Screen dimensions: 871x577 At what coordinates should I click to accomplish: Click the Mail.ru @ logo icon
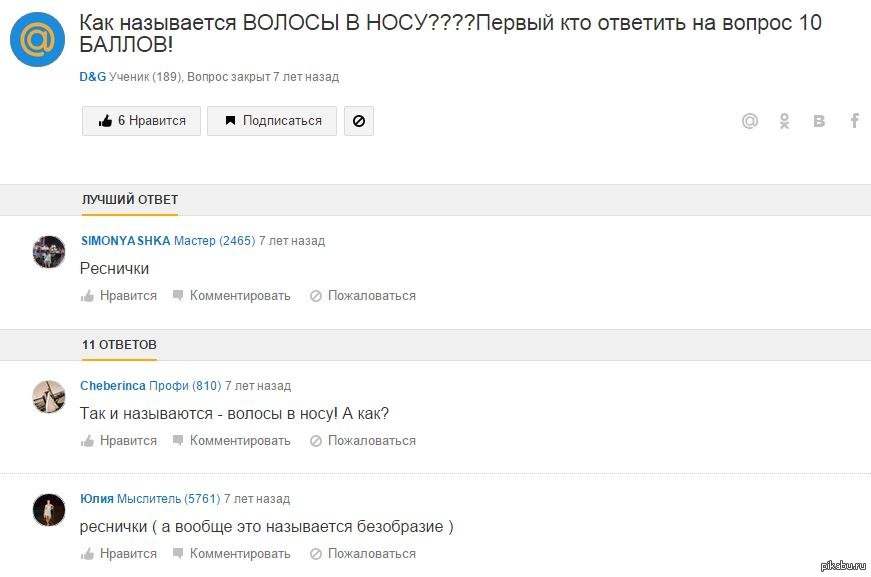(x=38, y=41)
